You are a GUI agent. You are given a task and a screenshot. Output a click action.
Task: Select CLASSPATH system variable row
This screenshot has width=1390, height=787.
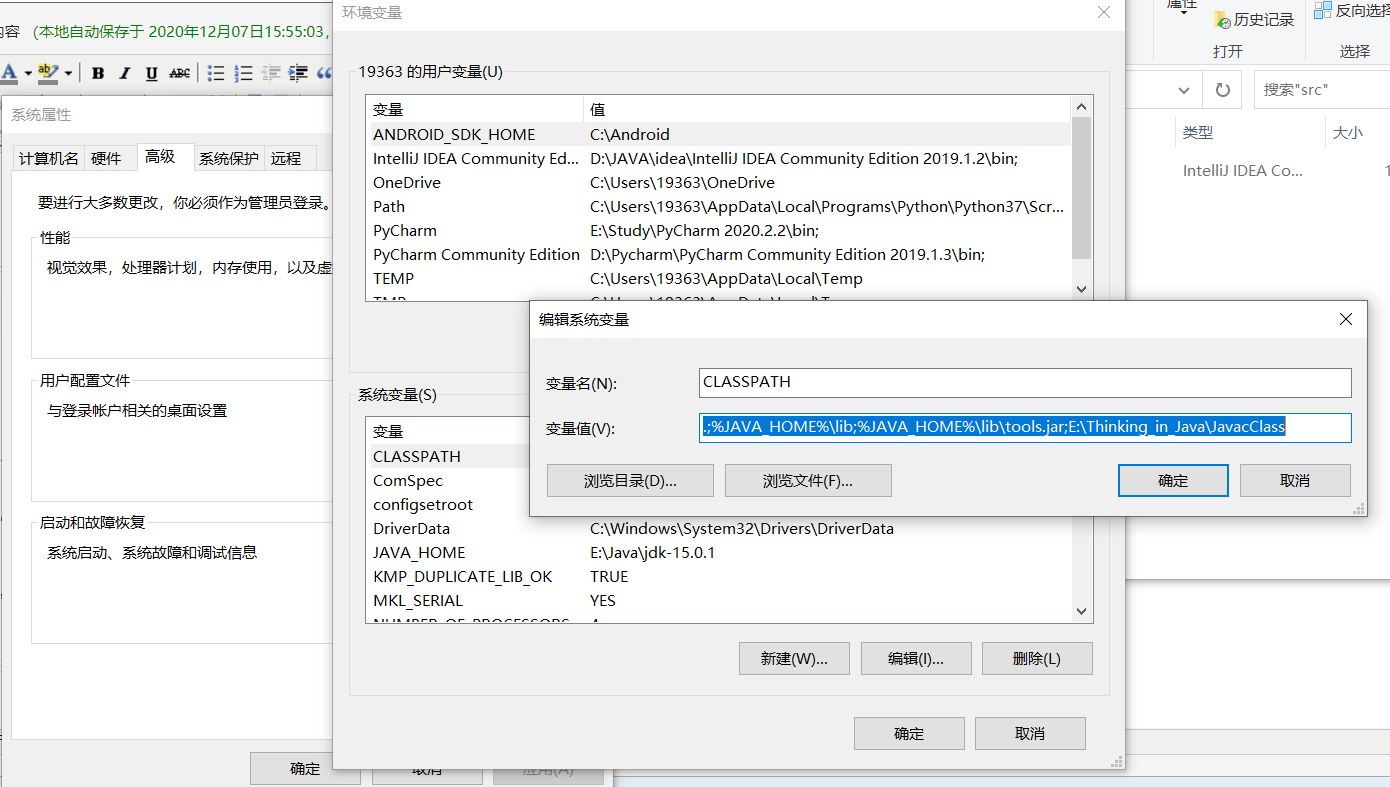pyautogui.click(x=448, y=456)
